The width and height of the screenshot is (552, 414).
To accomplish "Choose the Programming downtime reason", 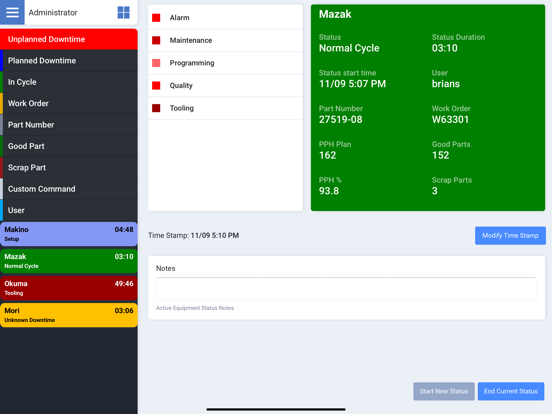I will pos(225,63).
